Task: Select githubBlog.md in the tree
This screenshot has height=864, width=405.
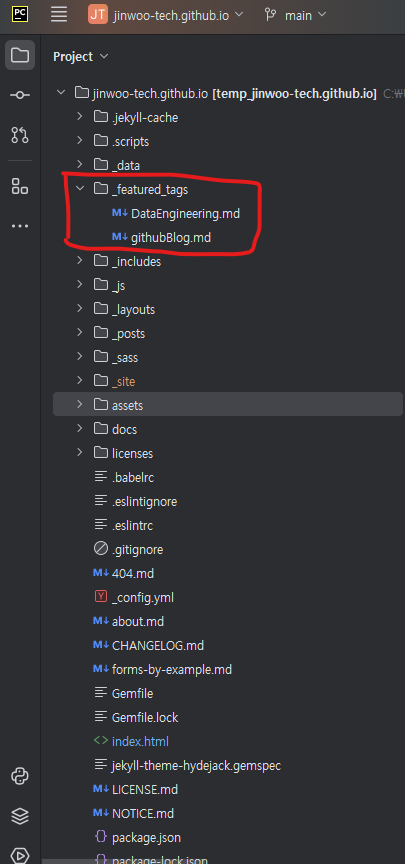Action: (x=161, y=237)
